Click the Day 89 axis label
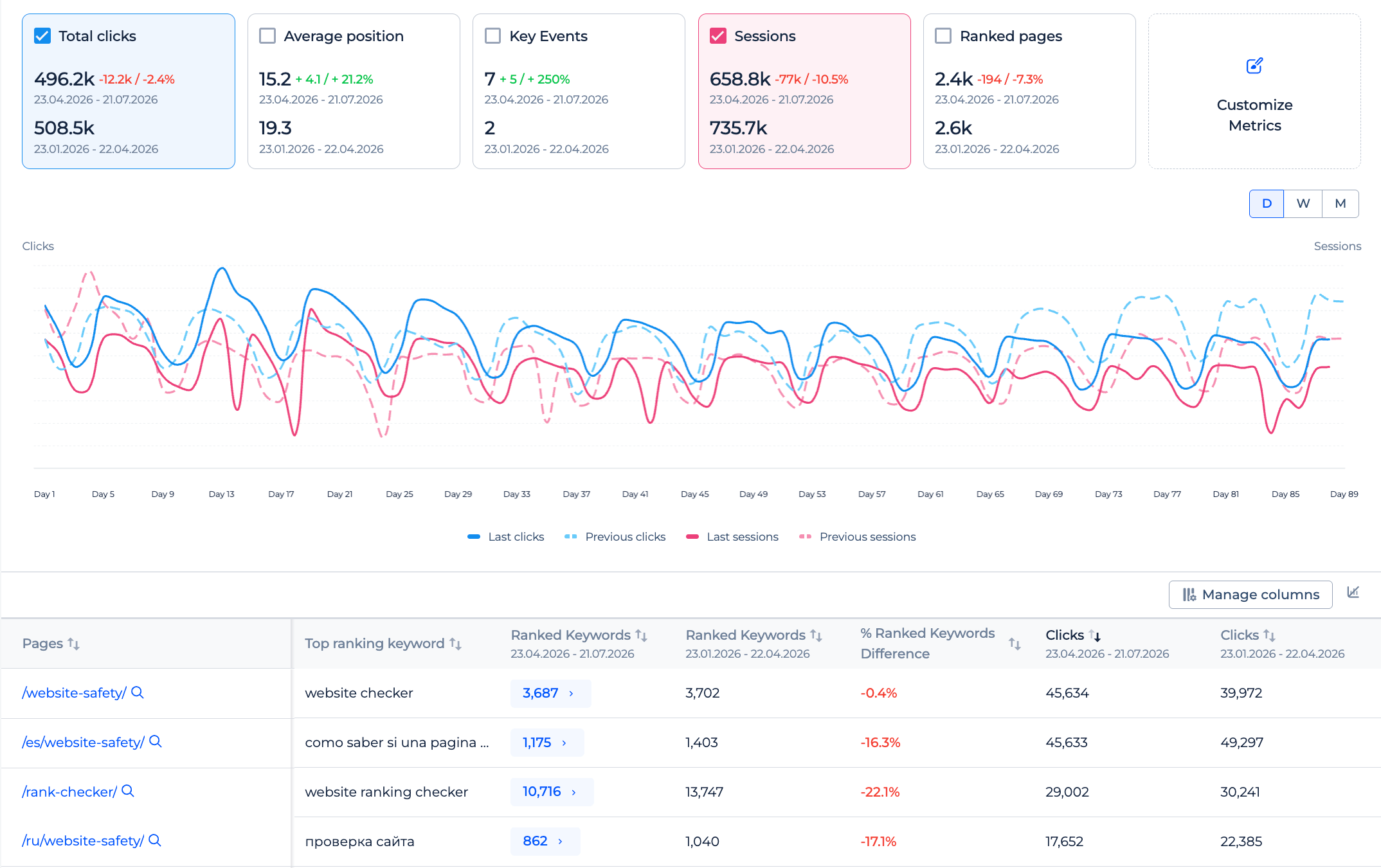The image size is (1381, 868). tap(1344, 494)
